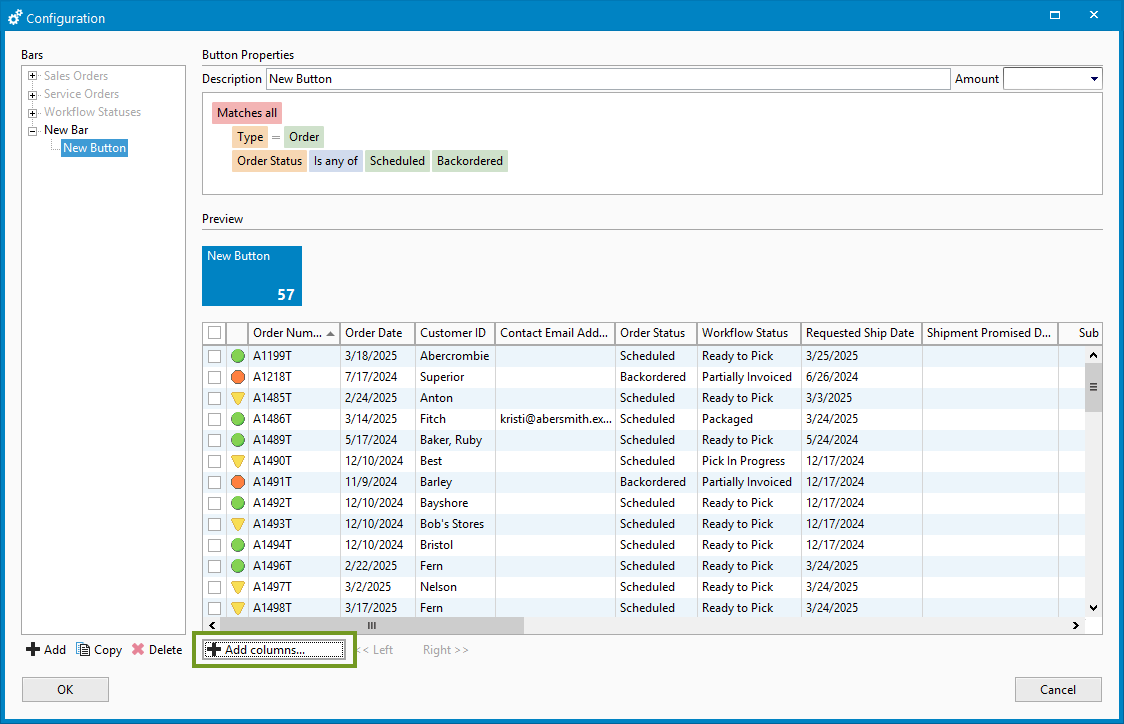Viewport: 1124px width, 724px height.
Task: Tick the checkbox for order A1494T
Action: coord(214,545)
